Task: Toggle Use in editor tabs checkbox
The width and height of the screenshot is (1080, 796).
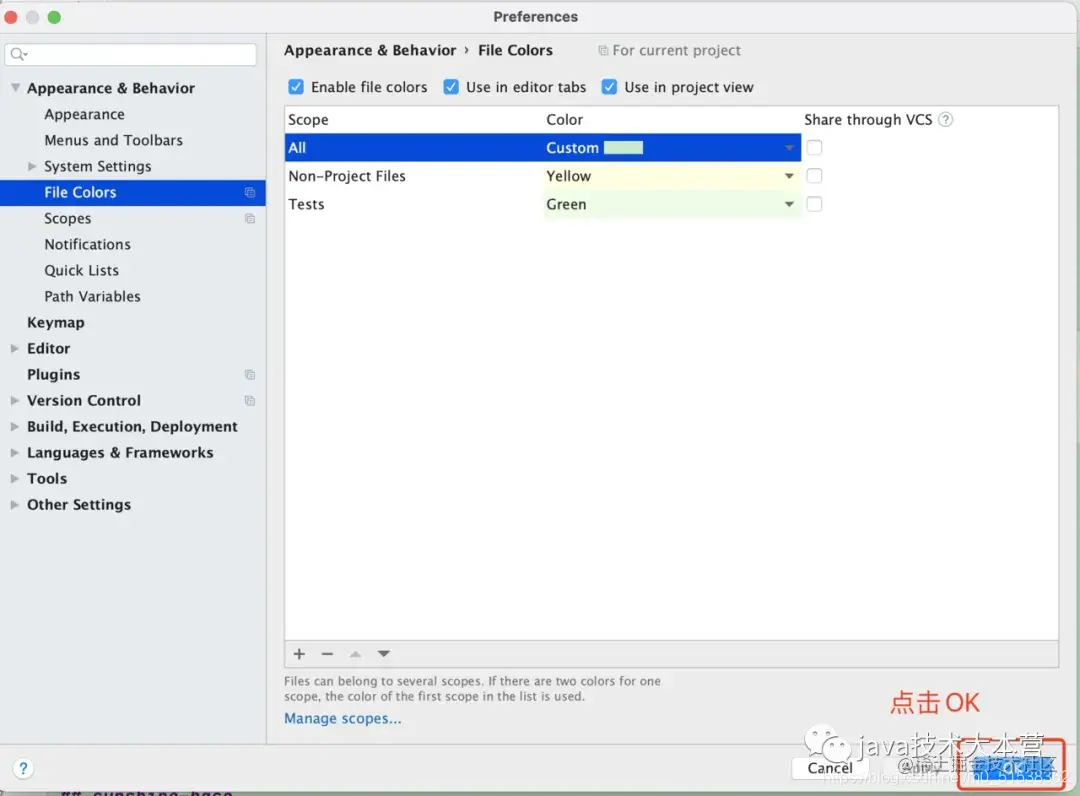Action: pos(451,87)
